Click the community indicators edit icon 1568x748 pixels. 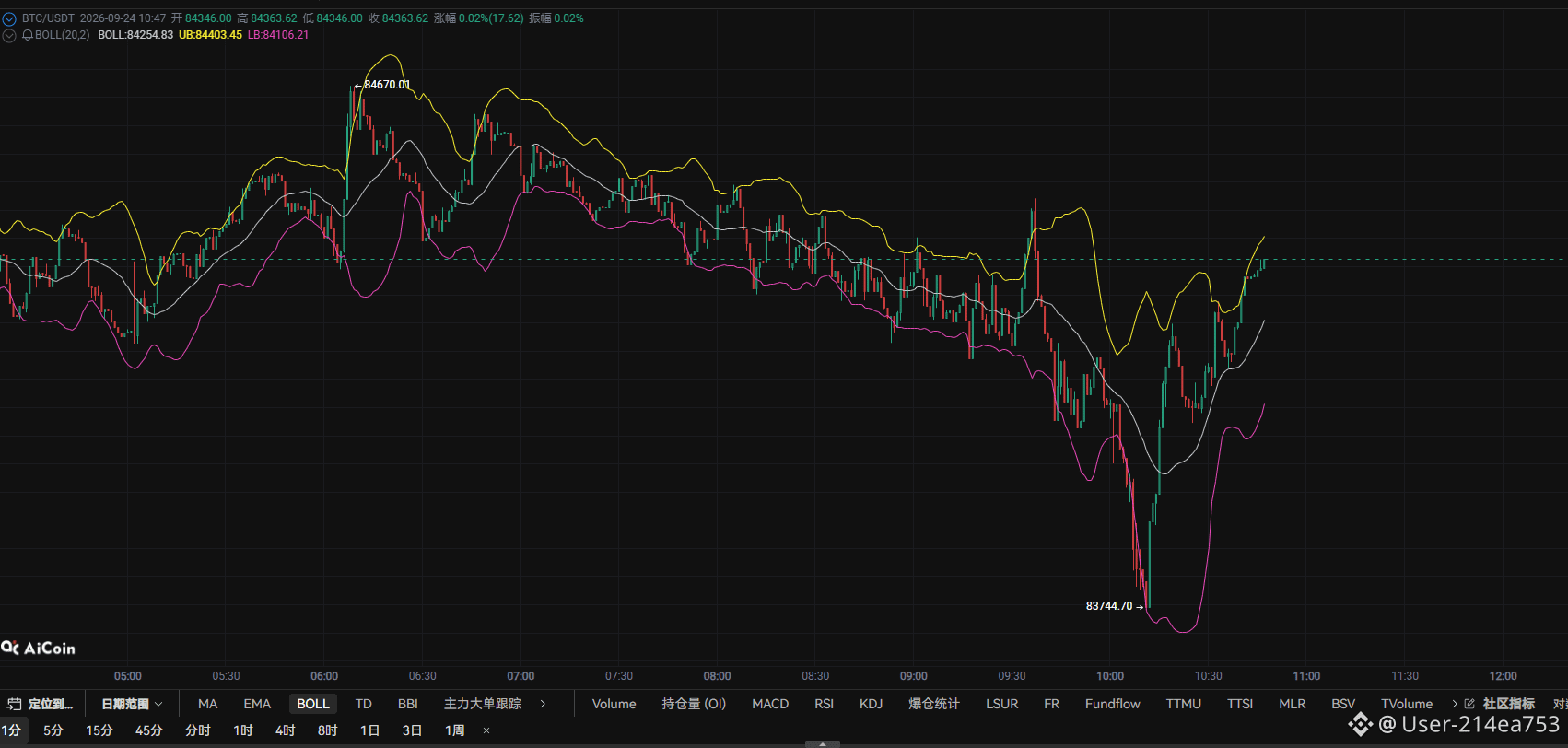1469,704
